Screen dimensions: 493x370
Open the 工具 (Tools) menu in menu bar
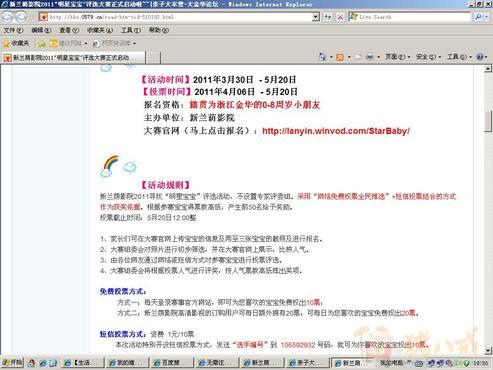(131, 30)
